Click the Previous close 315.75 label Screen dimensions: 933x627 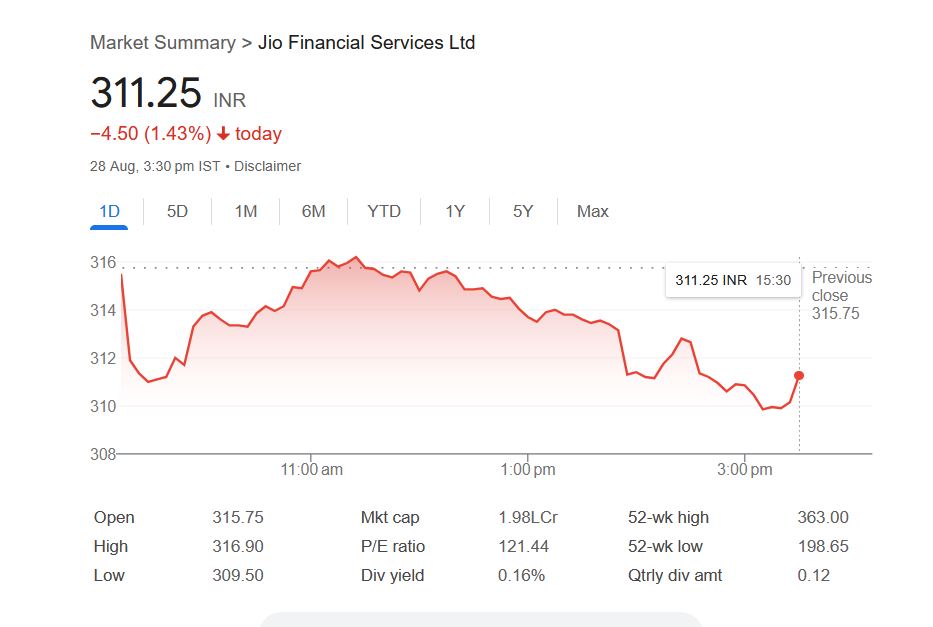tap(841, 296)
